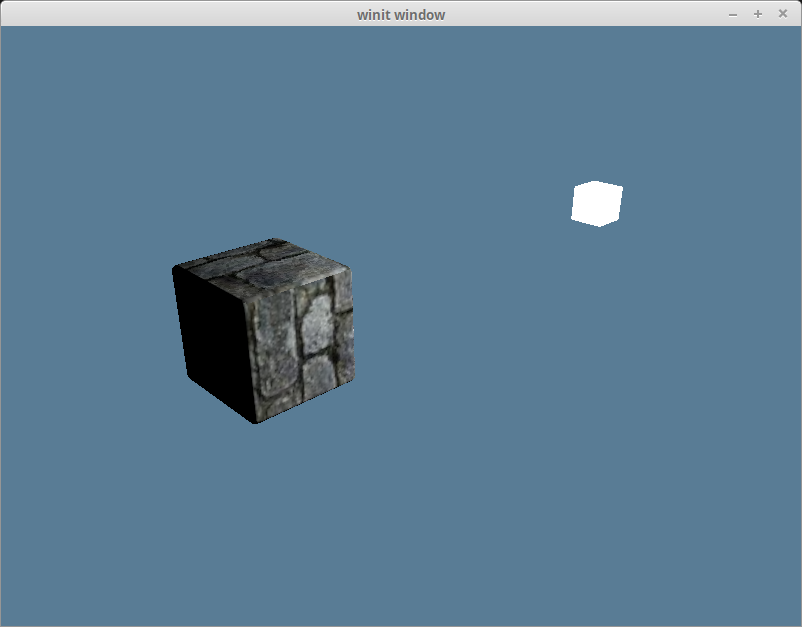The height and width of the screenshot is (627, 802).
Task: Select the stone-textured cube
Action: 265,330
